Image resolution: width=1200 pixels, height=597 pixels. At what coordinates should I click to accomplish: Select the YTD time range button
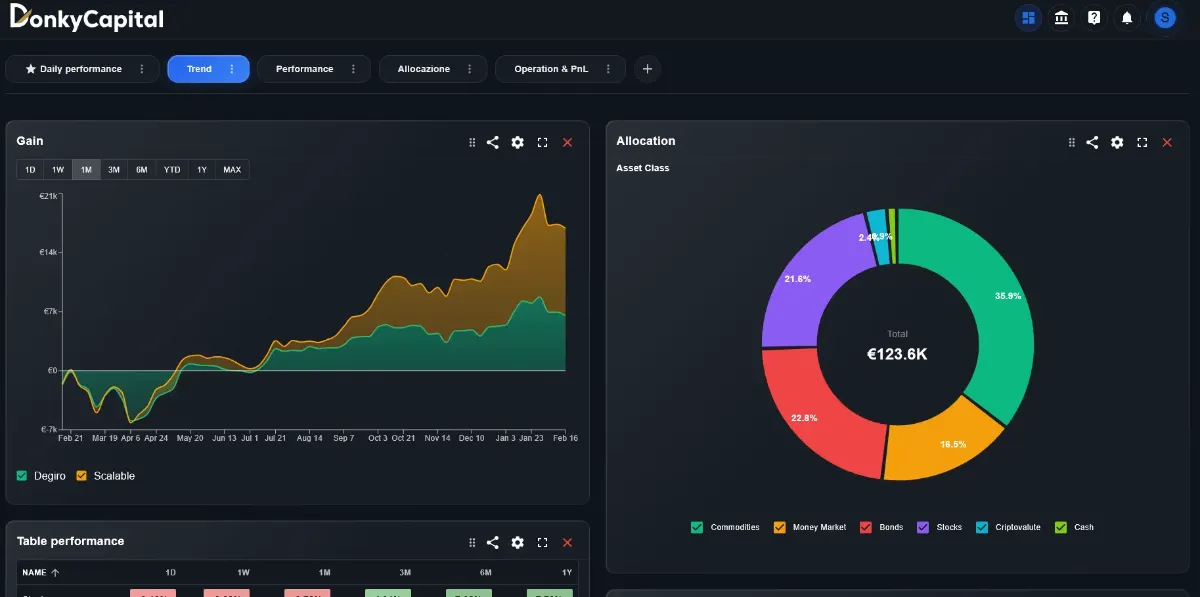click(172, 170)
